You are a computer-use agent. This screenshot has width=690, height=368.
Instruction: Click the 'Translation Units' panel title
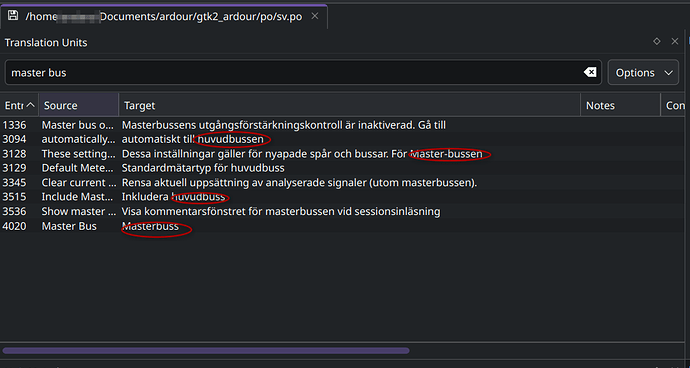click(46, 43)
